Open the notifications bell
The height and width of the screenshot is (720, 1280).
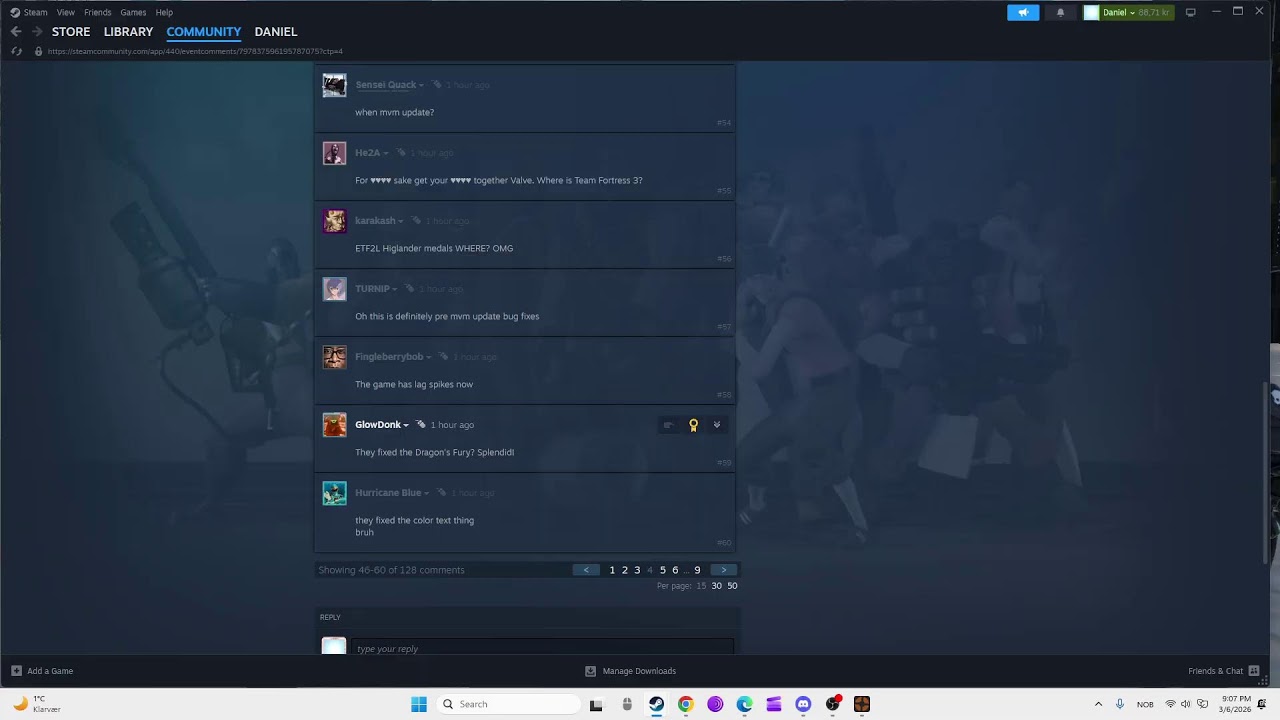click(x=1060, y=12)
